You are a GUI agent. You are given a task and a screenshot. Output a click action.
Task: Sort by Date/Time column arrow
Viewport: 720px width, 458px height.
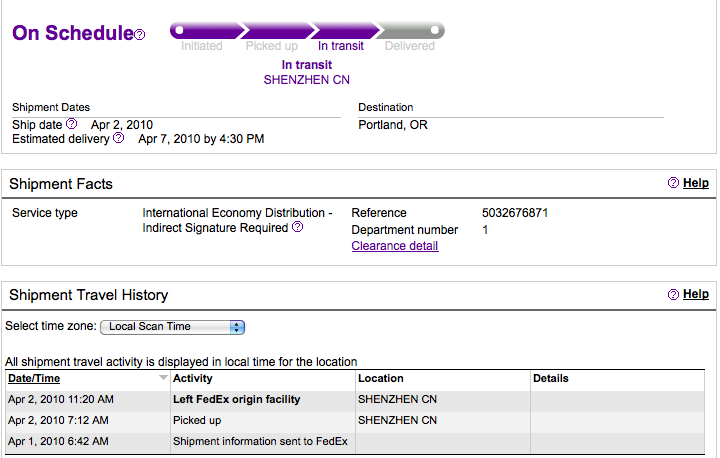(x=164, y=379)
